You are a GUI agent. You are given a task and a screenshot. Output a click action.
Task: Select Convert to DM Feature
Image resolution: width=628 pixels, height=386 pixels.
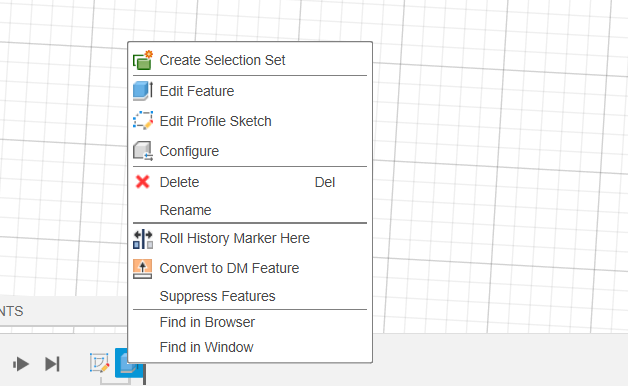coord(250,268)
